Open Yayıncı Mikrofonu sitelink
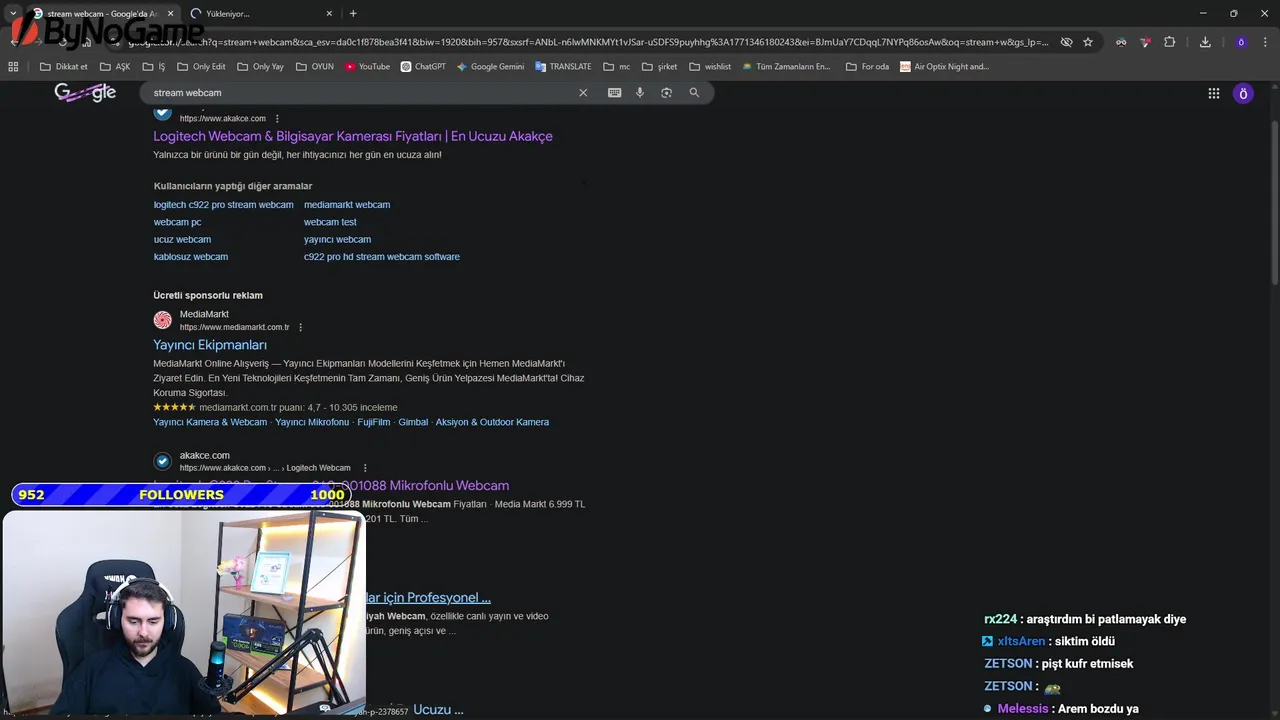Viewport: 1280px width, 720px height. tap(312, 422)
